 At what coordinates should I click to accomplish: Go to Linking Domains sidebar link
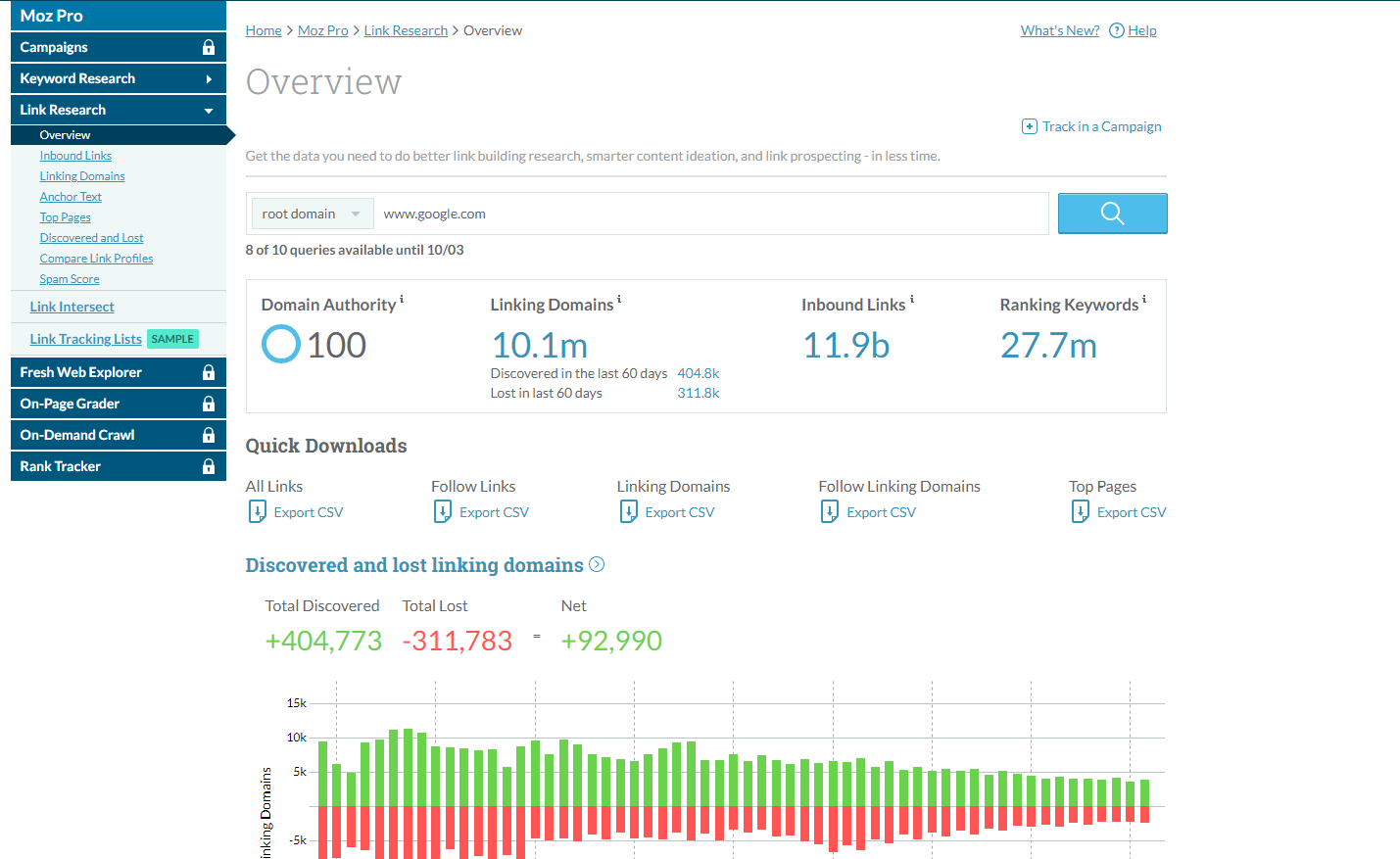coord(82,176)
